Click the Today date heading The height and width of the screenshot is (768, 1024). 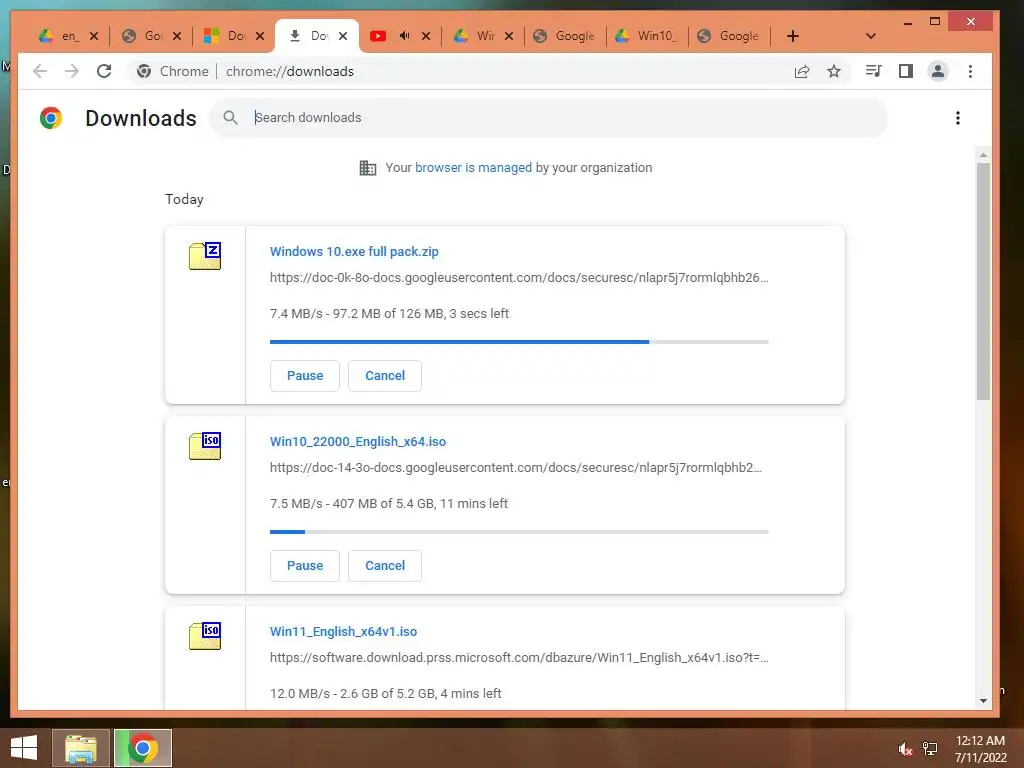pyautogui.click(x=184, y=199)
